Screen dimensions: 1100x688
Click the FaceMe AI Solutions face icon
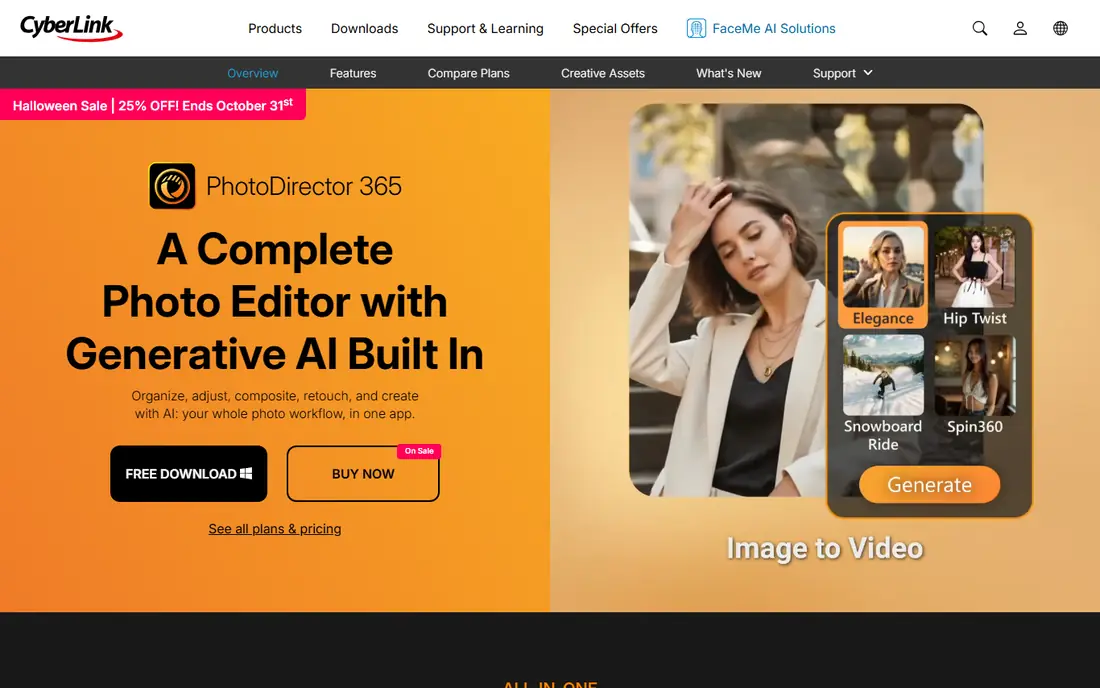696,28
